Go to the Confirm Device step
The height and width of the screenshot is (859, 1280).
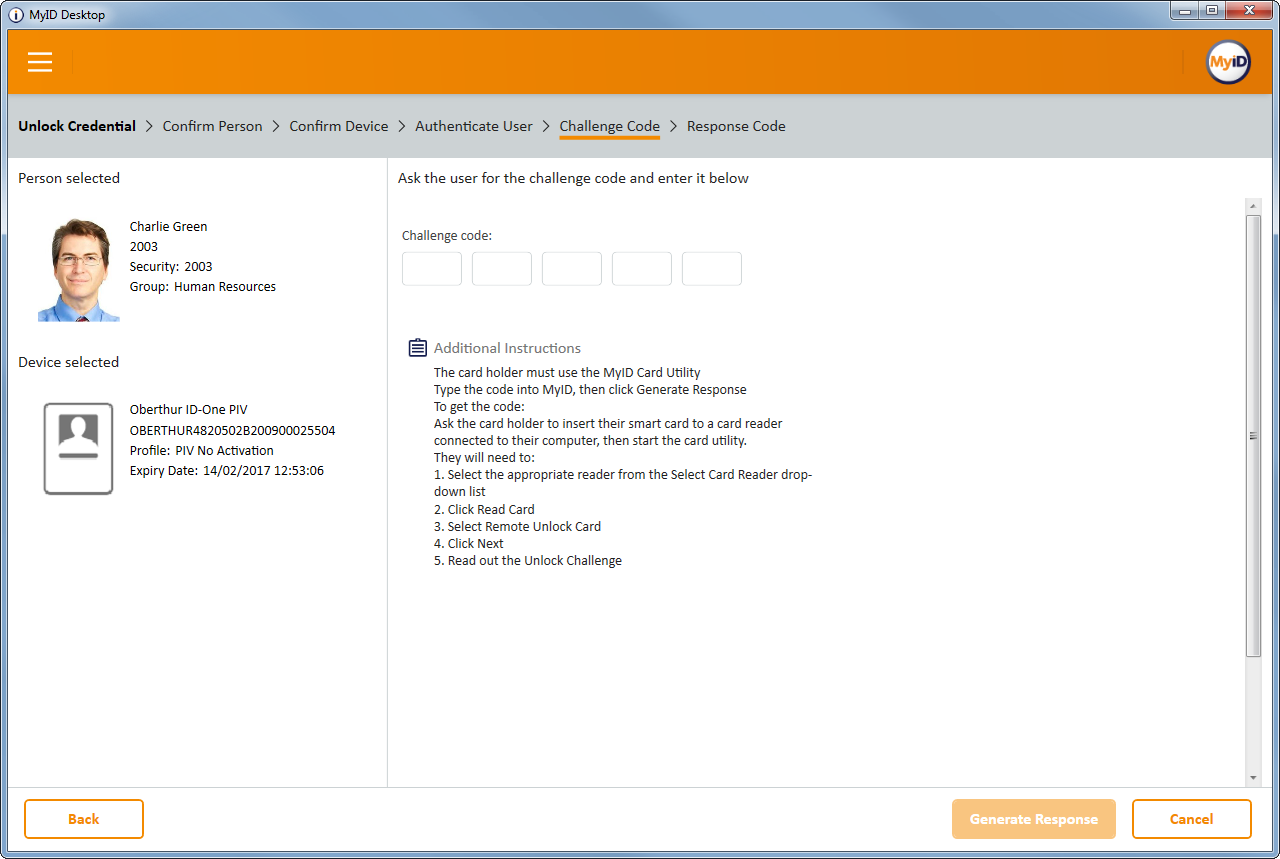[338, 126]
